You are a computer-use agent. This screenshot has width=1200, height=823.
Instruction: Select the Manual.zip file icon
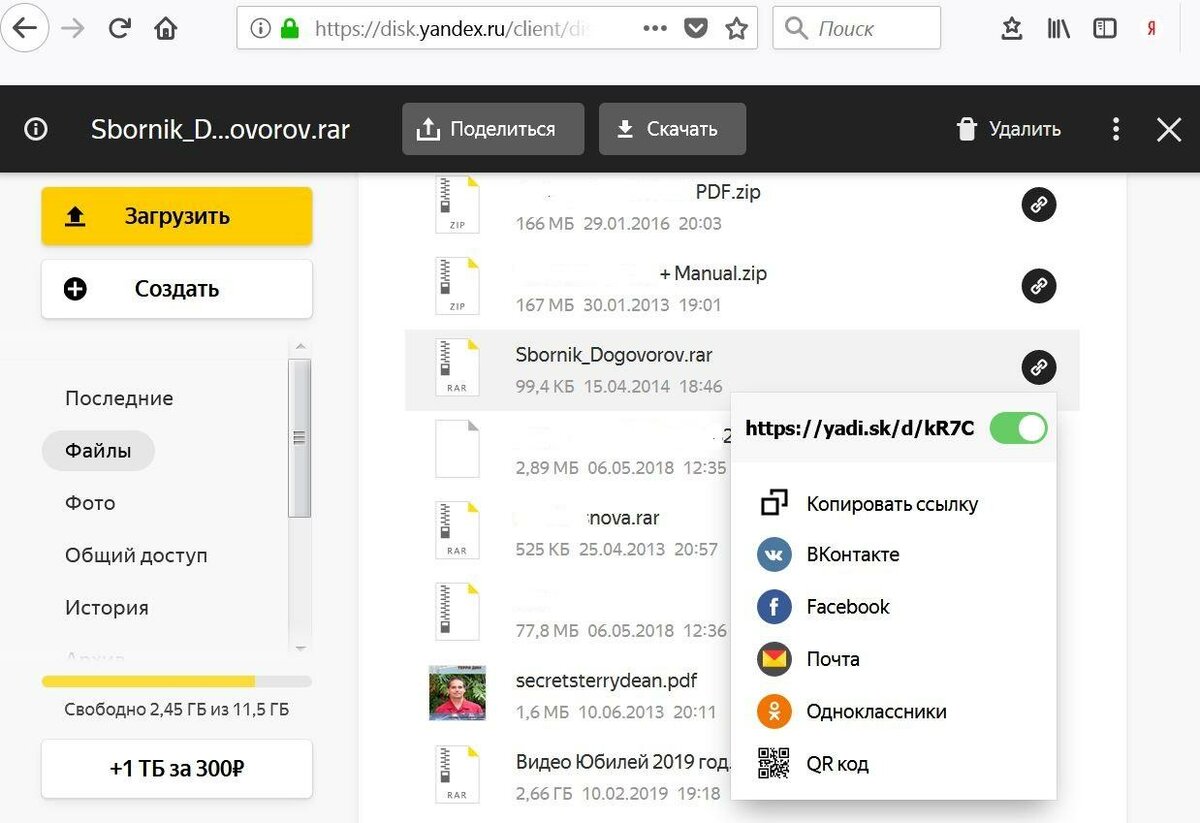coord(457,287)
